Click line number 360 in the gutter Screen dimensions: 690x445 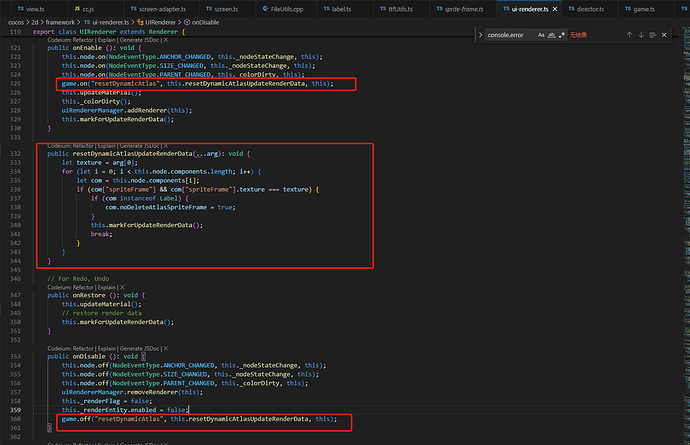point(15,419)
